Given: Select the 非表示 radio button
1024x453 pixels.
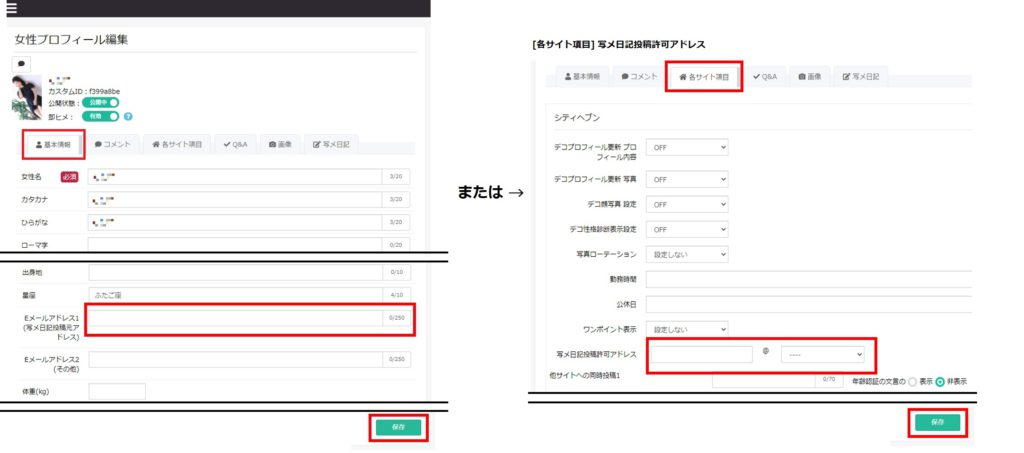Looking at the screenshot, I should pos(940,382).
